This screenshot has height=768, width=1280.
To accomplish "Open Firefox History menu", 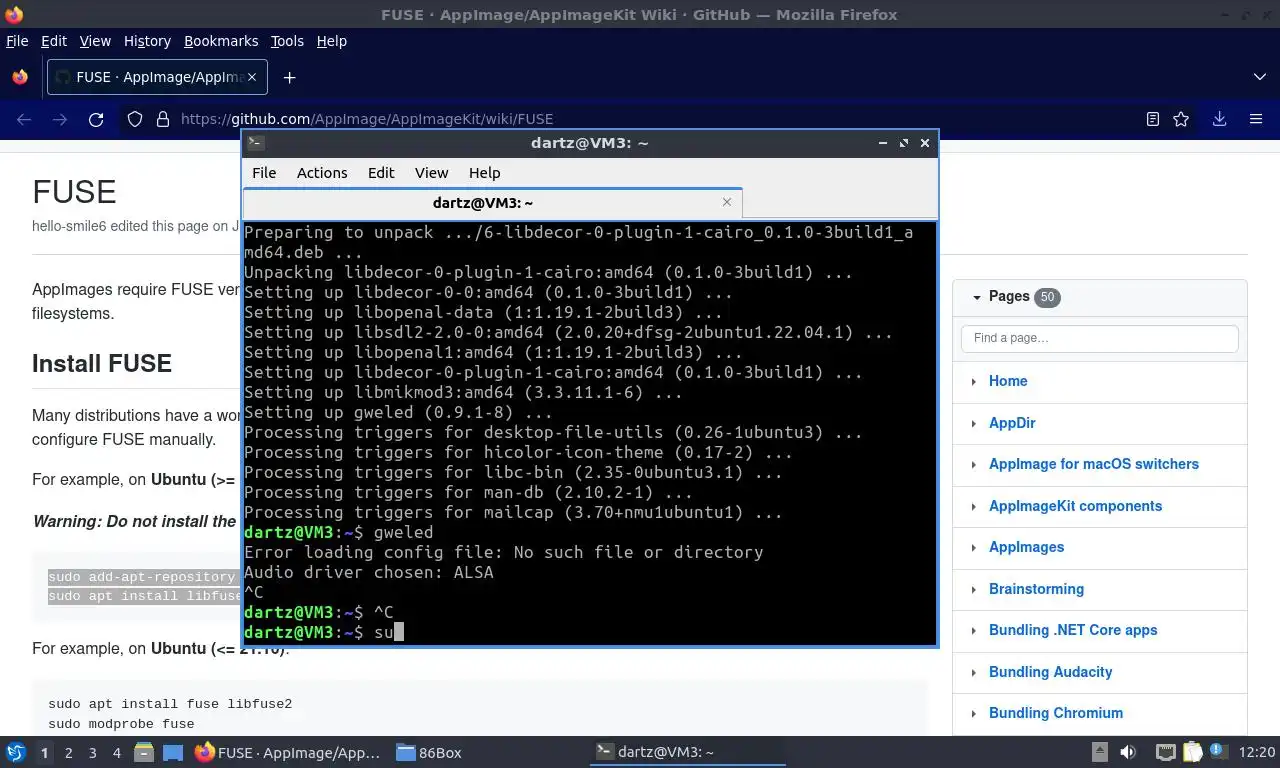I will click(147, 41).
